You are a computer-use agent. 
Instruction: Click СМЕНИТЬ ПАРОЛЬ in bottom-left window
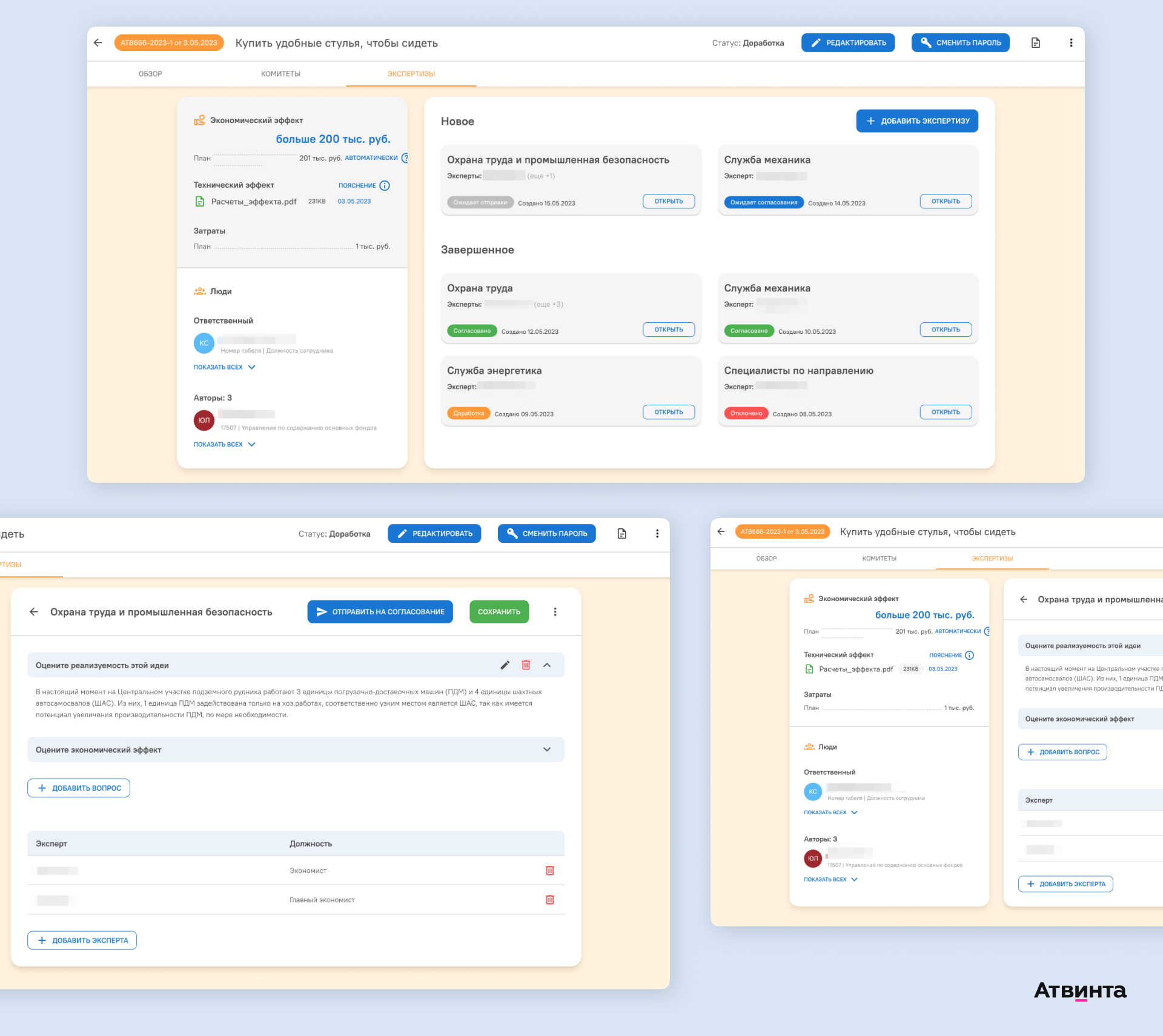tap(547, 534)
